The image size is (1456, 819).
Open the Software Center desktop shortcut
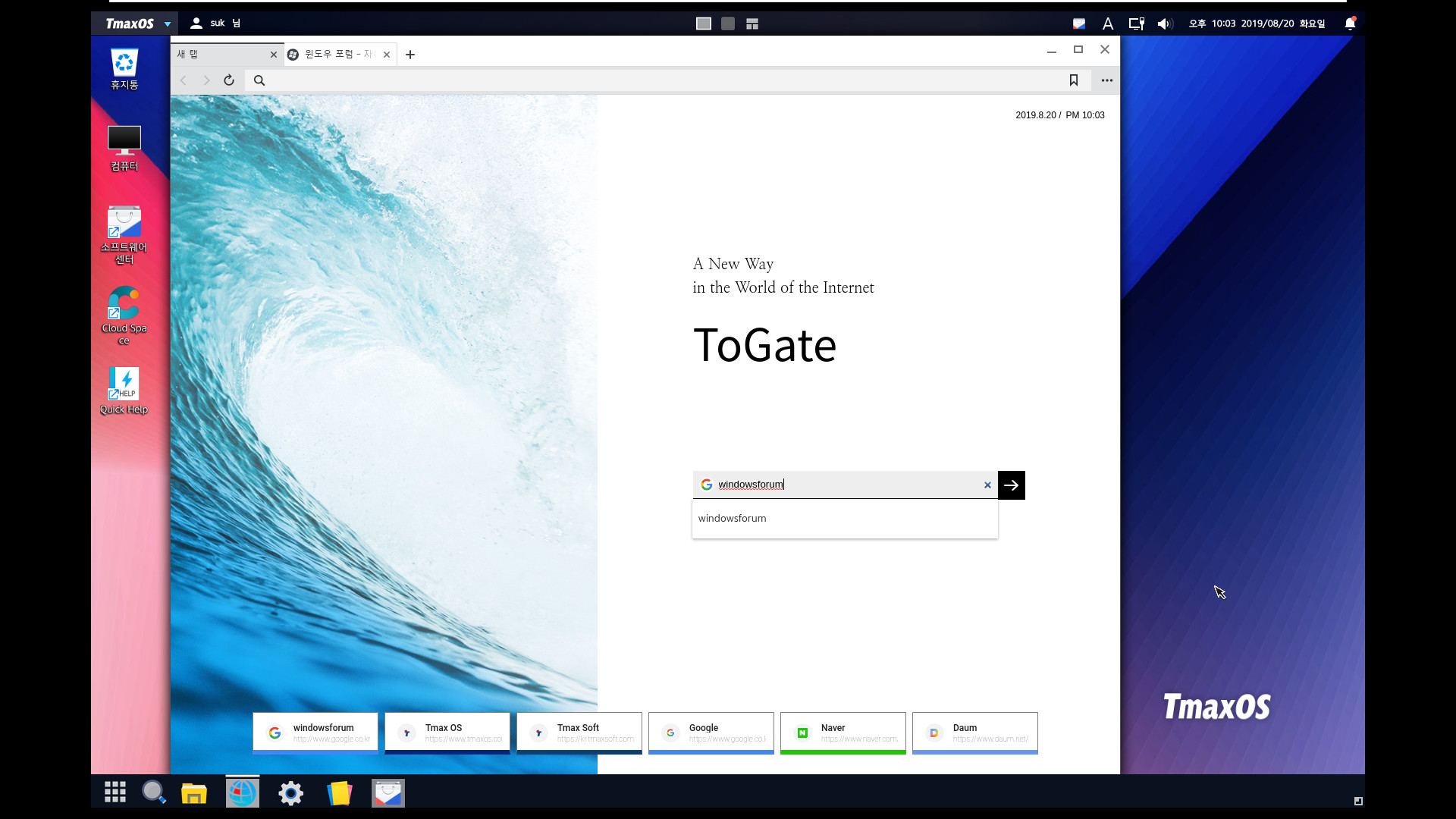[x=124, y=235]
